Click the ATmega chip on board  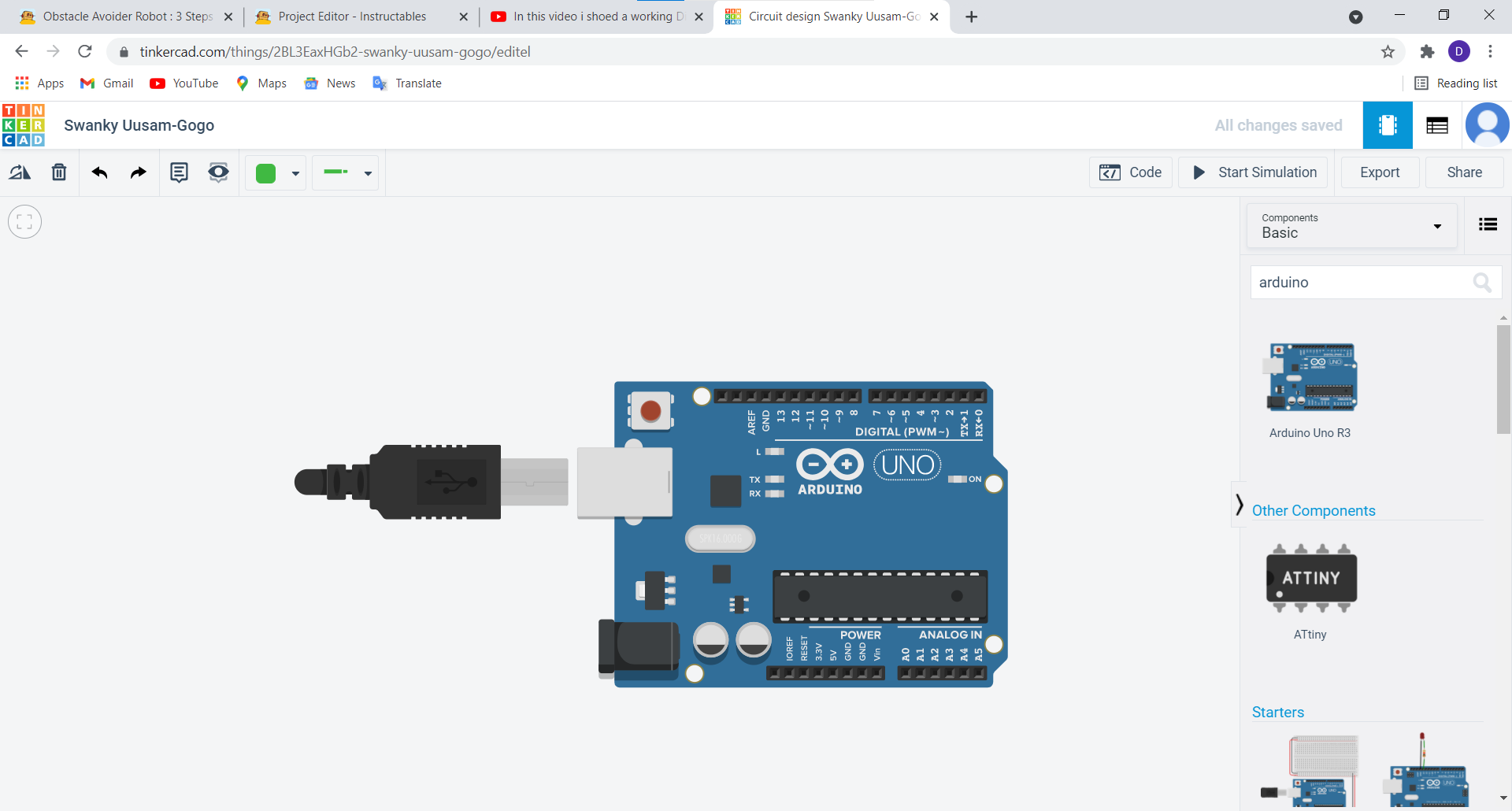point(880,596)
